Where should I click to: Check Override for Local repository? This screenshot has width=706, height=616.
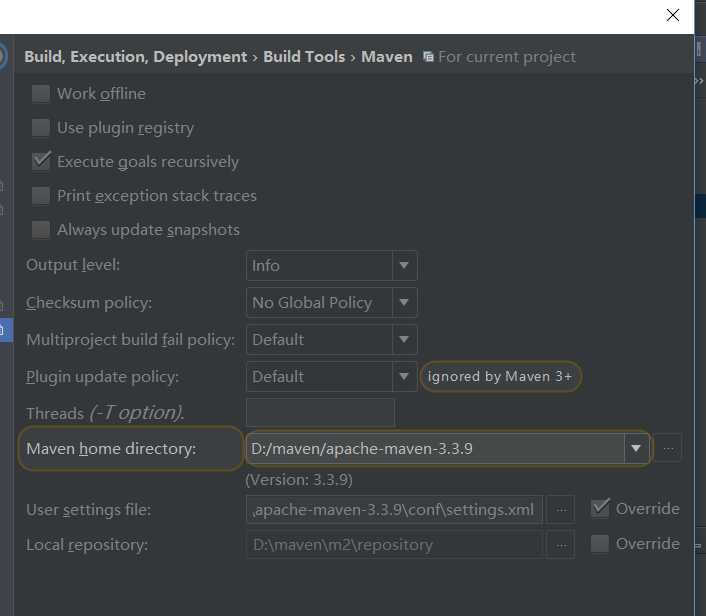coord(600,544)
